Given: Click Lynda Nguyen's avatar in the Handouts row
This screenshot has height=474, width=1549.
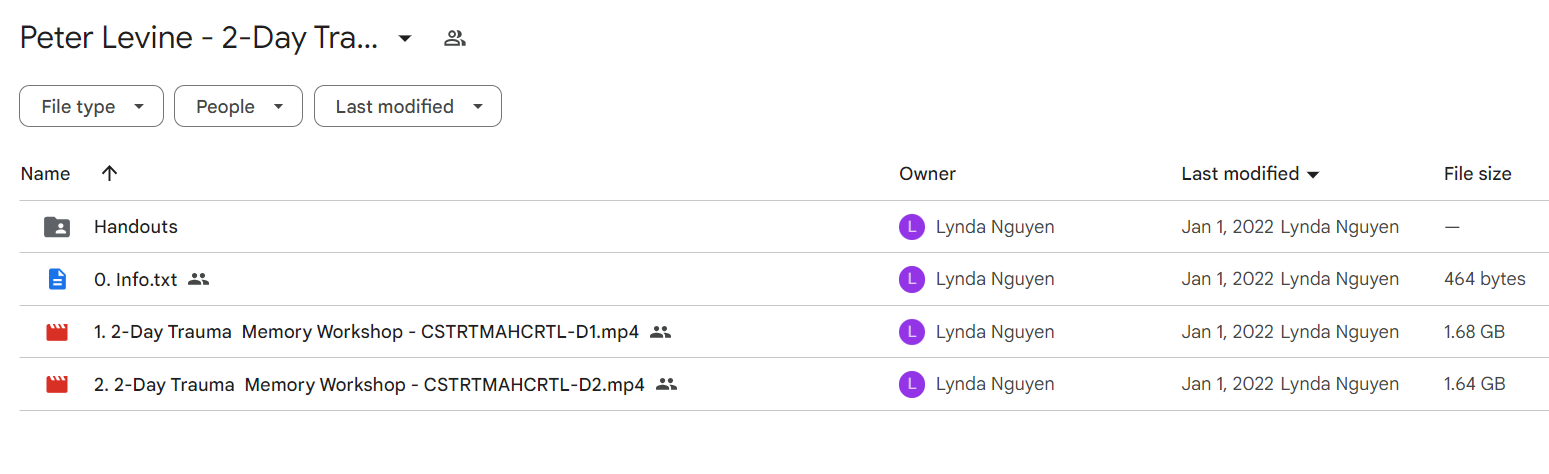Looking at the screenshot, I should tap(911, 227).
